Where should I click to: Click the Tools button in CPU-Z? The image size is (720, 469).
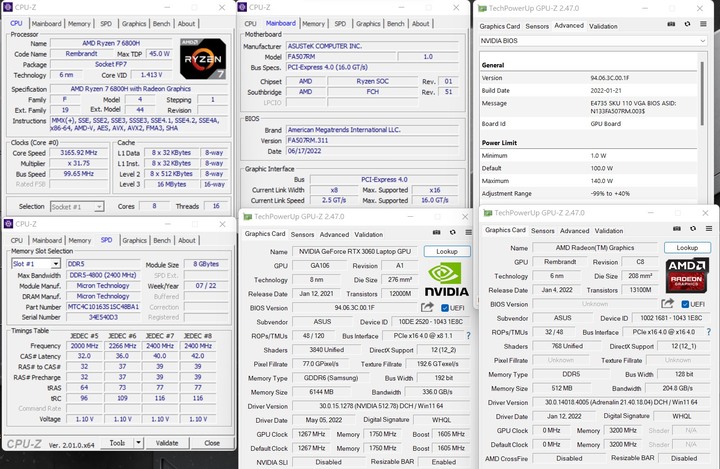click(118, 443)
